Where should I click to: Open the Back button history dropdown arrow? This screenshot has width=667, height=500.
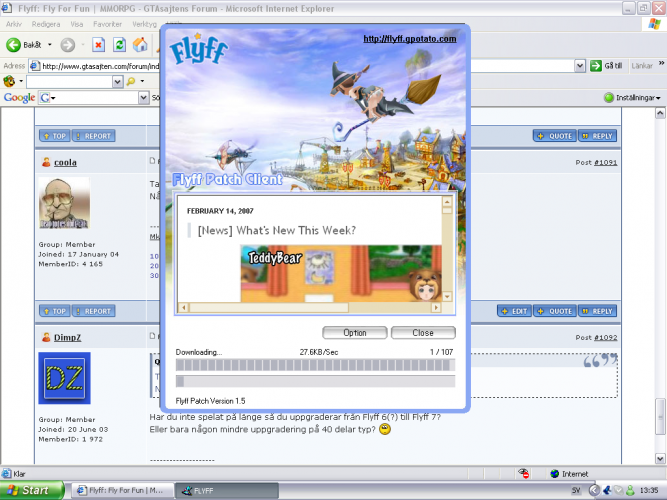point(50,45)
